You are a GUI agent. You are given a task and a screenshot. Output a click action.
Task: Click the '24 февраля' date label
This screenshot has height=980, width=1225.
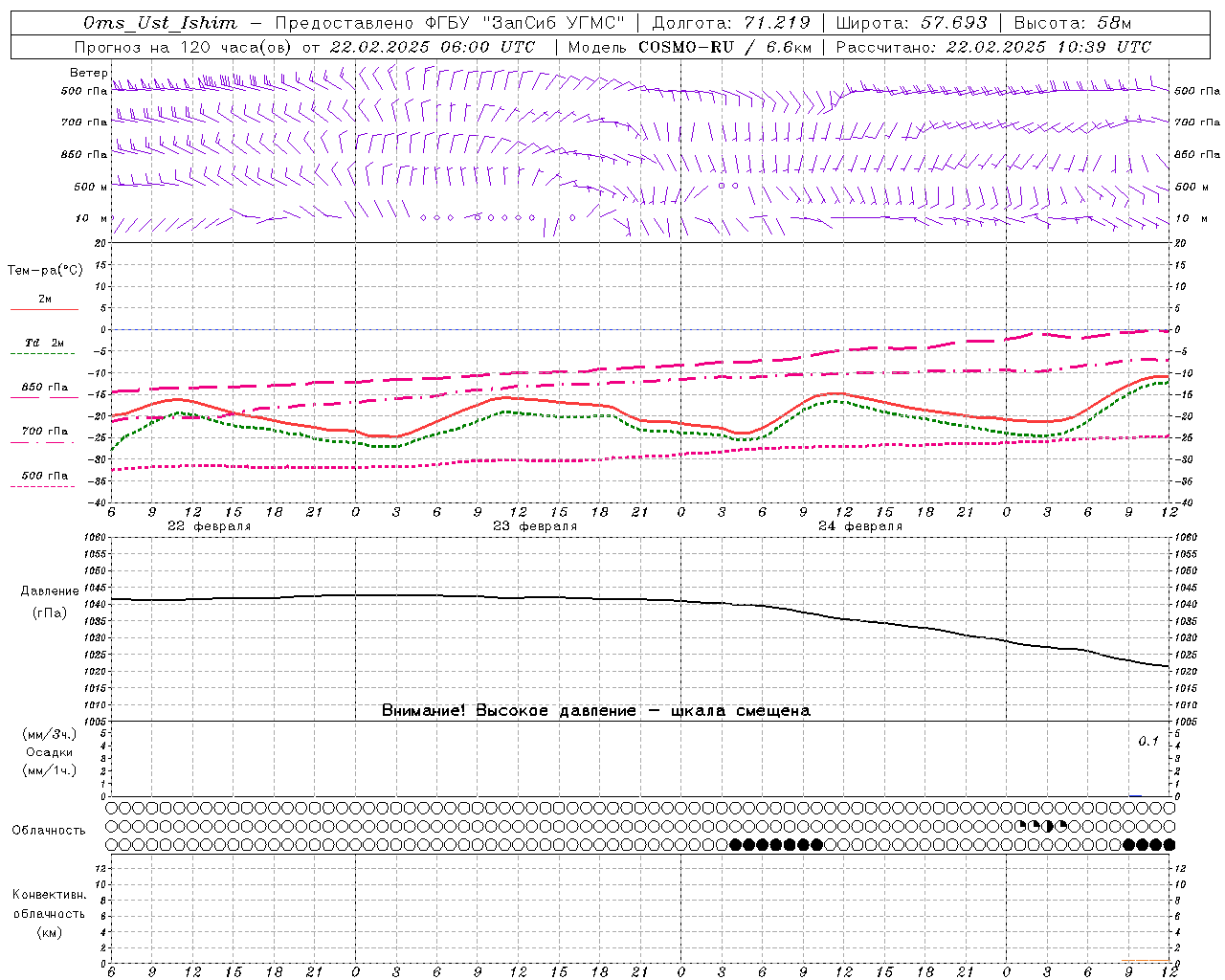[860, 526]
